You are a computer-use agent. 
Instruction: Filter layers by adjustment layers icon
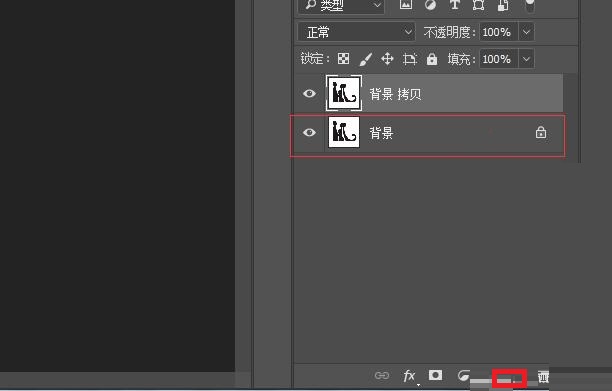431,4
